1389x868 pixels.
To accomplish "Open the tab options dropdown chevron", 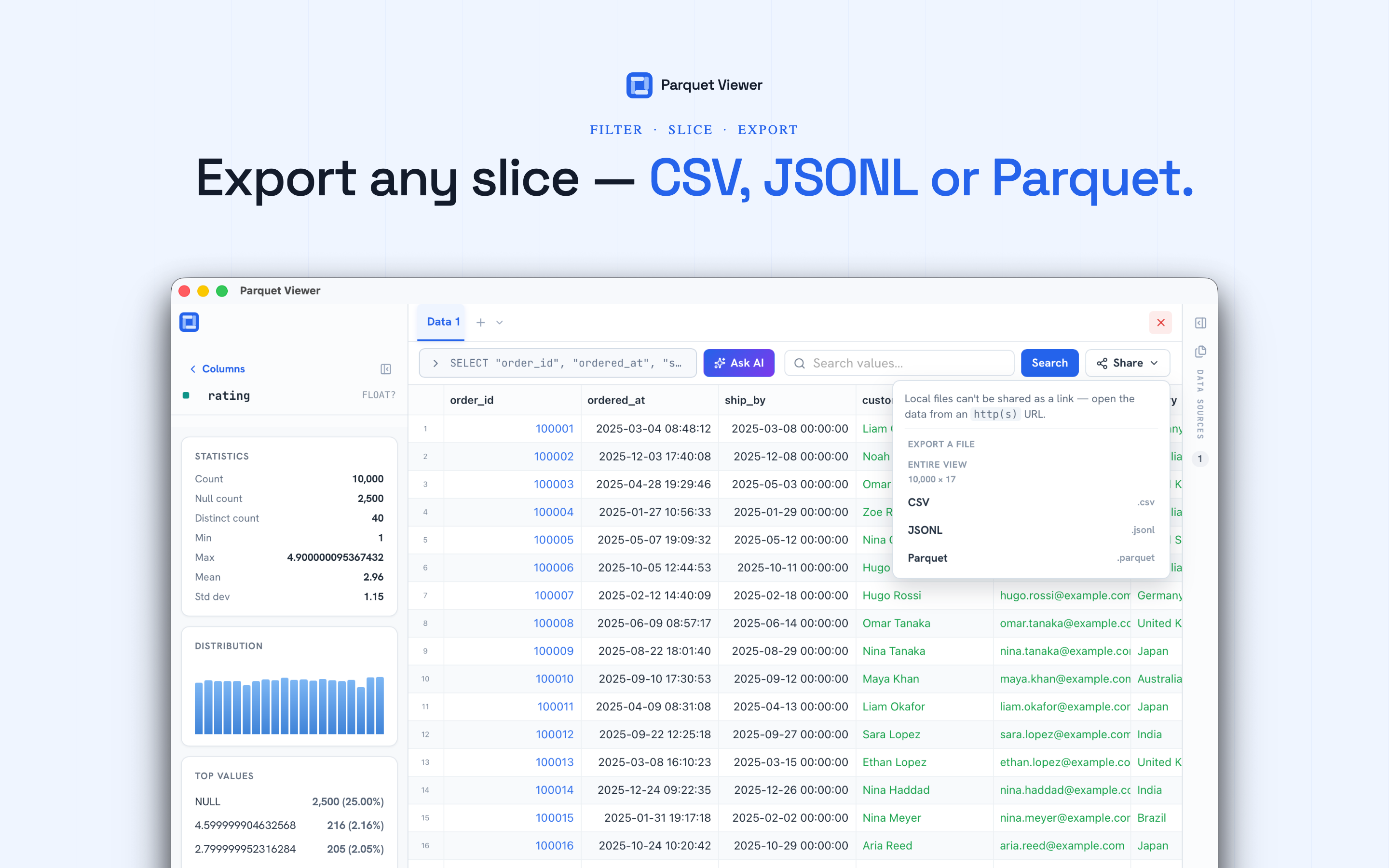I will tap(499, 323).
